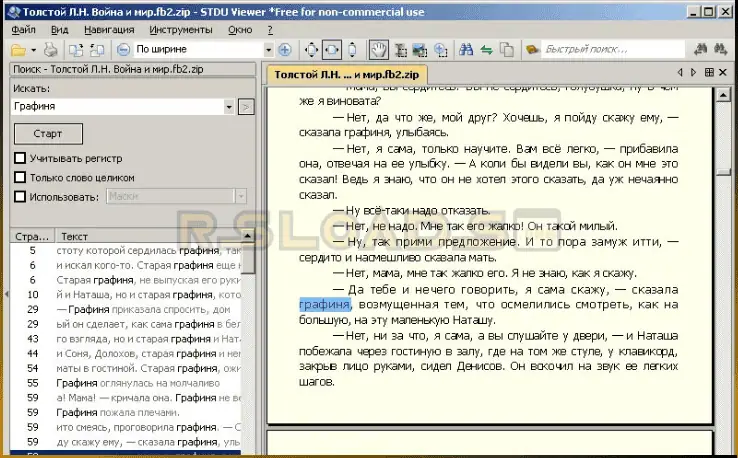
Task: Select result 'ито смеясь, проговорила графиня'
Action: pos(125,427)
